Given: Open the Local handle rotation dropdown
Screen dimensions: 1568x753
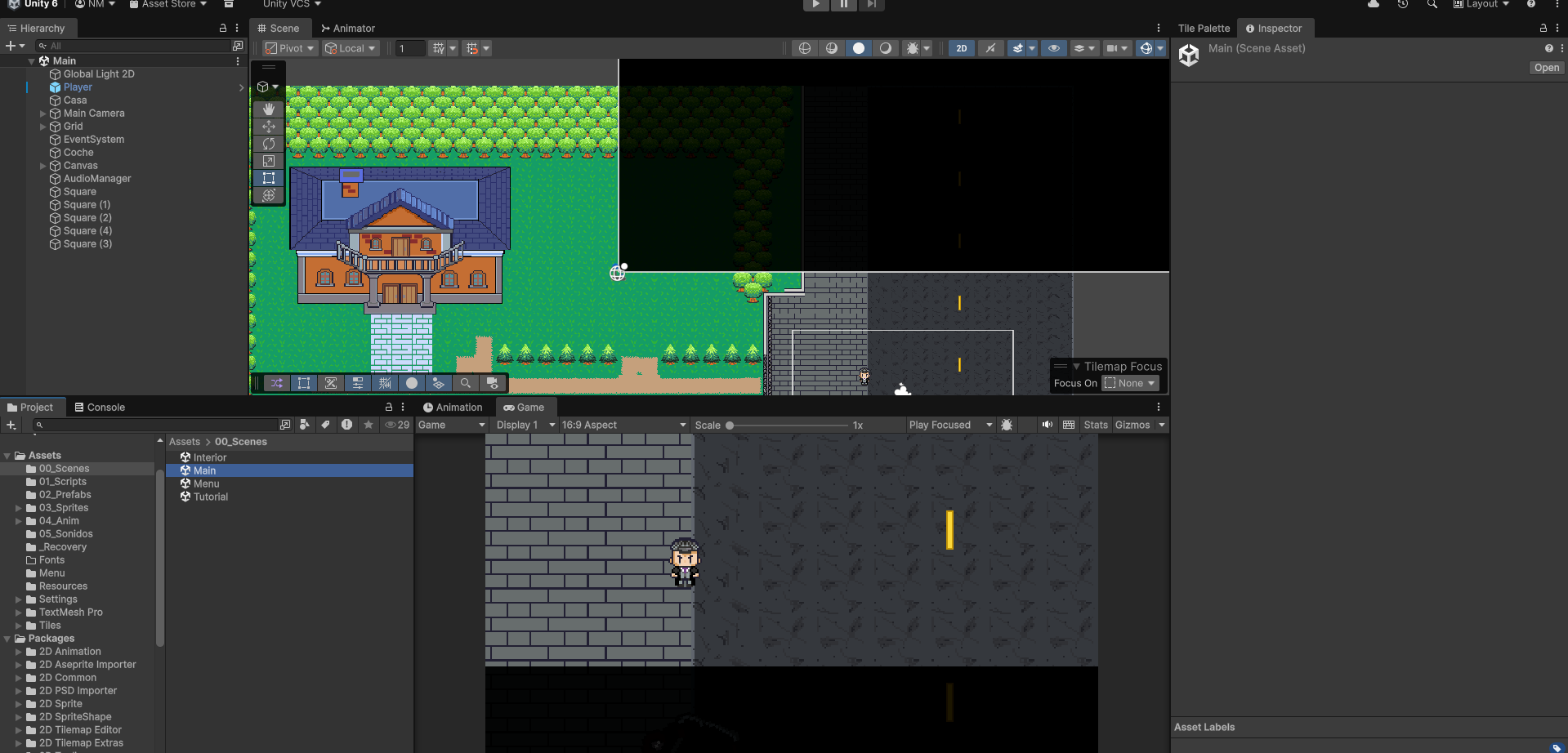Looking at the screenshot, I should (350, 48).
